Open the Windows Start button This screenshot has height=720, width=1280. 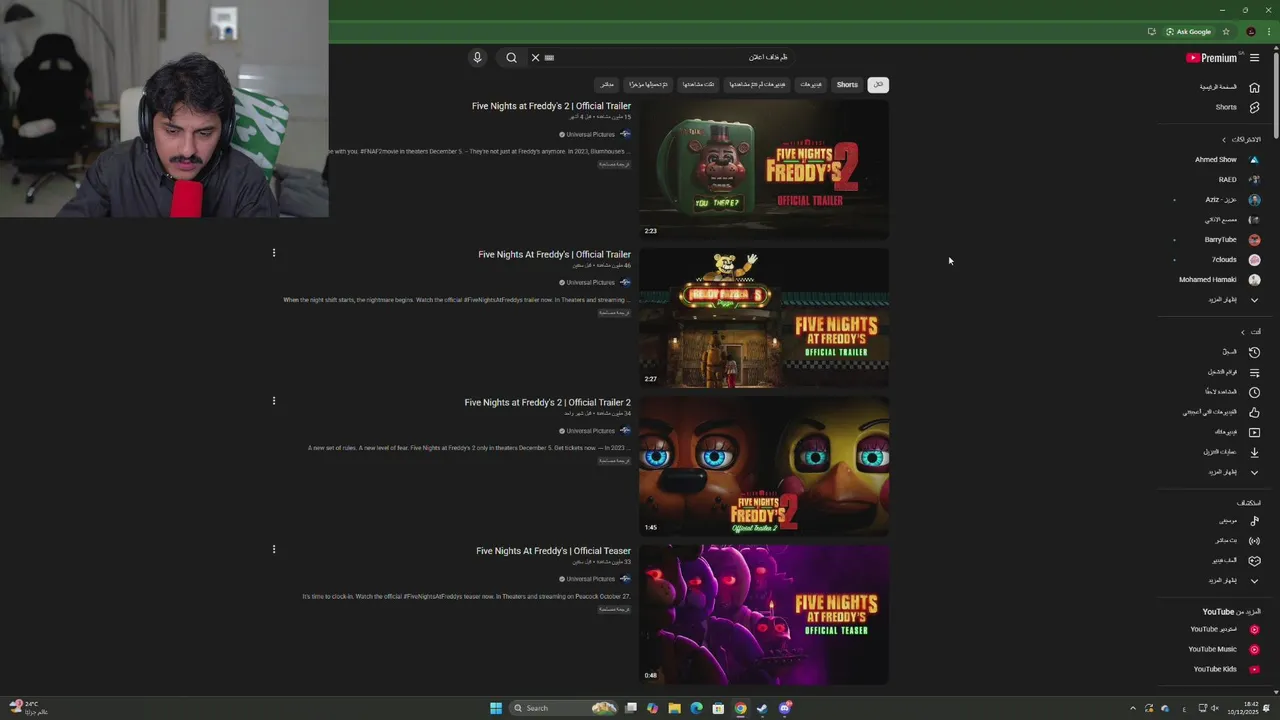point(495,708)
